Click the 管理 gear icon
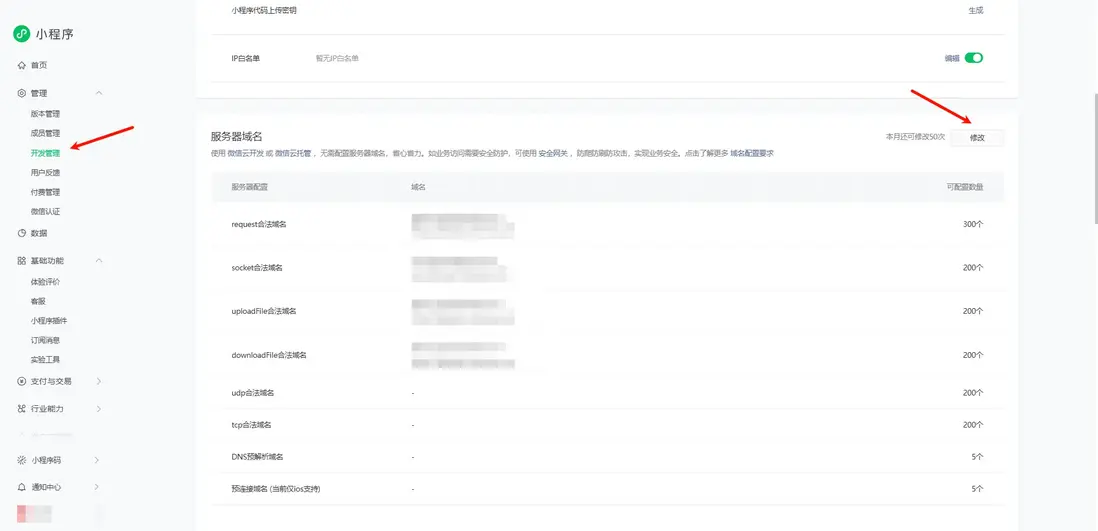1098x531 pixels. pos(22,93)
